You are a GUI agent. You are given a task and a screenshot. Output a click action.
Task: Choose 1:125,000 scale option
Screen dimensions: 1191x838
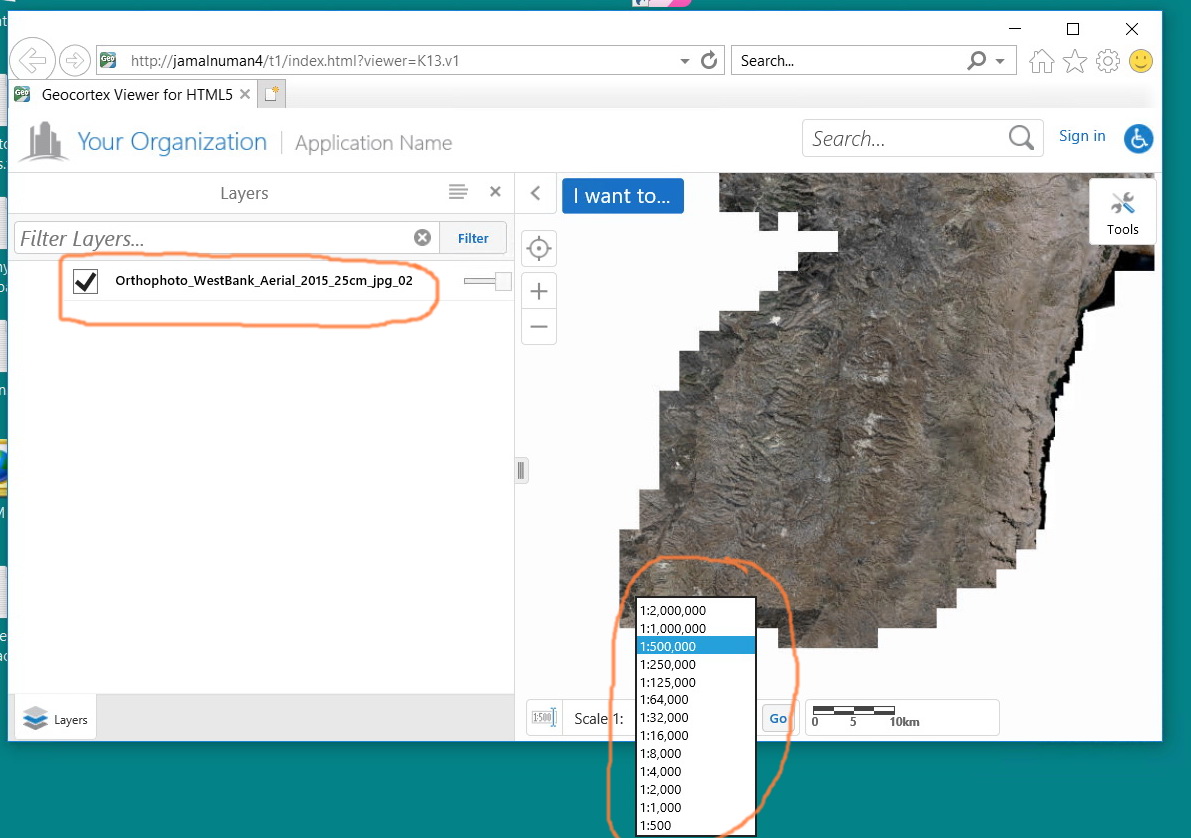(696, 682)
